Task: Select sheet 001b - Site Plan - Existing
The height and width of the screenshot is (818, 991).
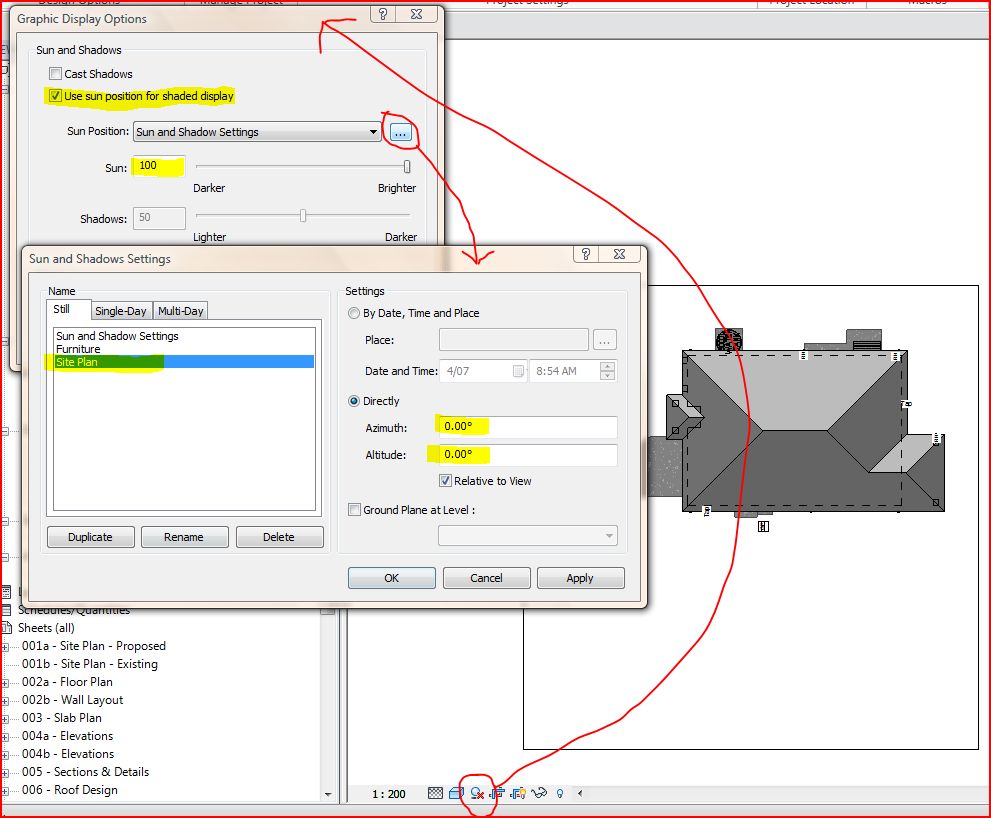Action: [x=90, y=664]
